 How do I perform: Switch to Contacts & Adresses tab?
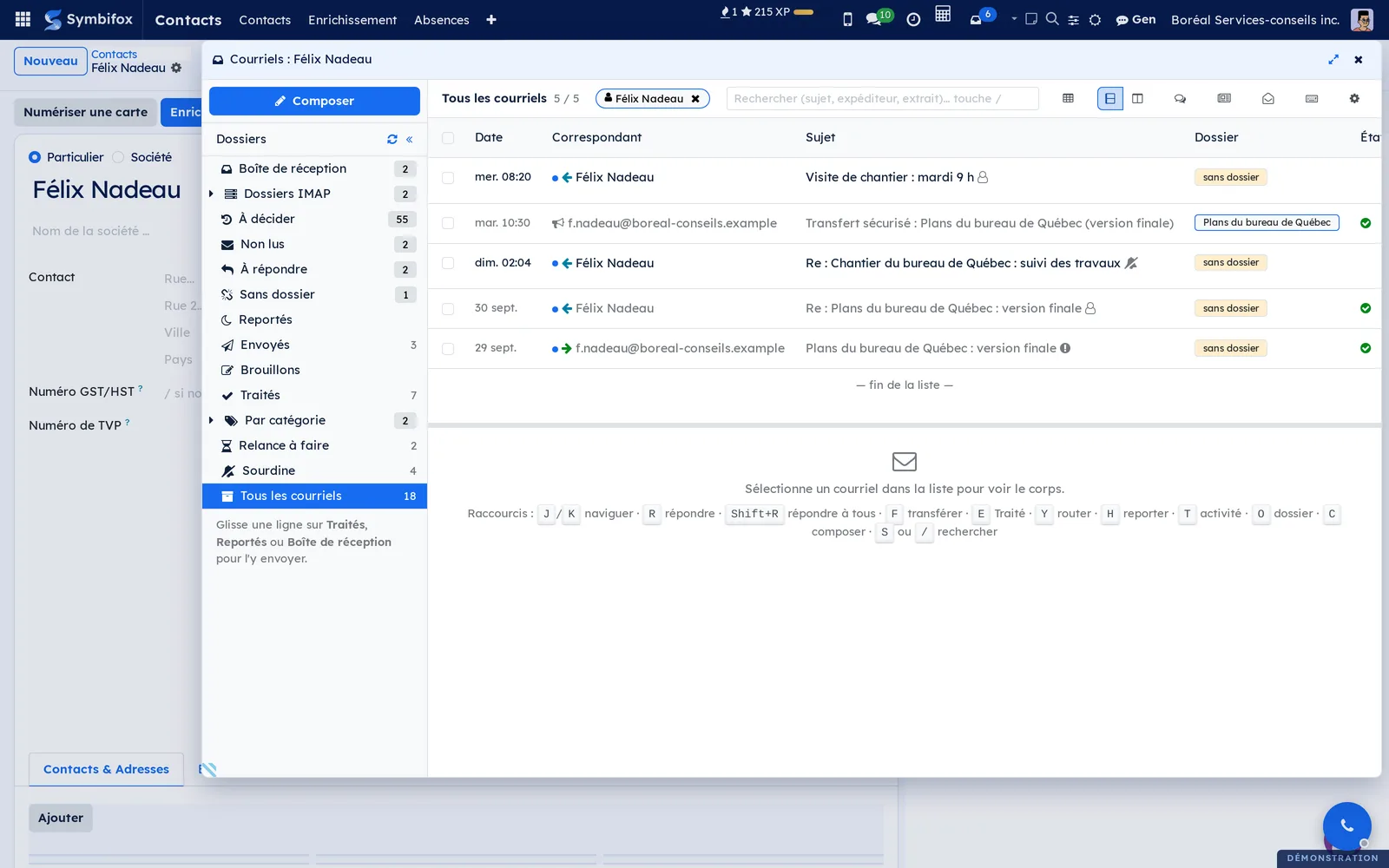106,769
